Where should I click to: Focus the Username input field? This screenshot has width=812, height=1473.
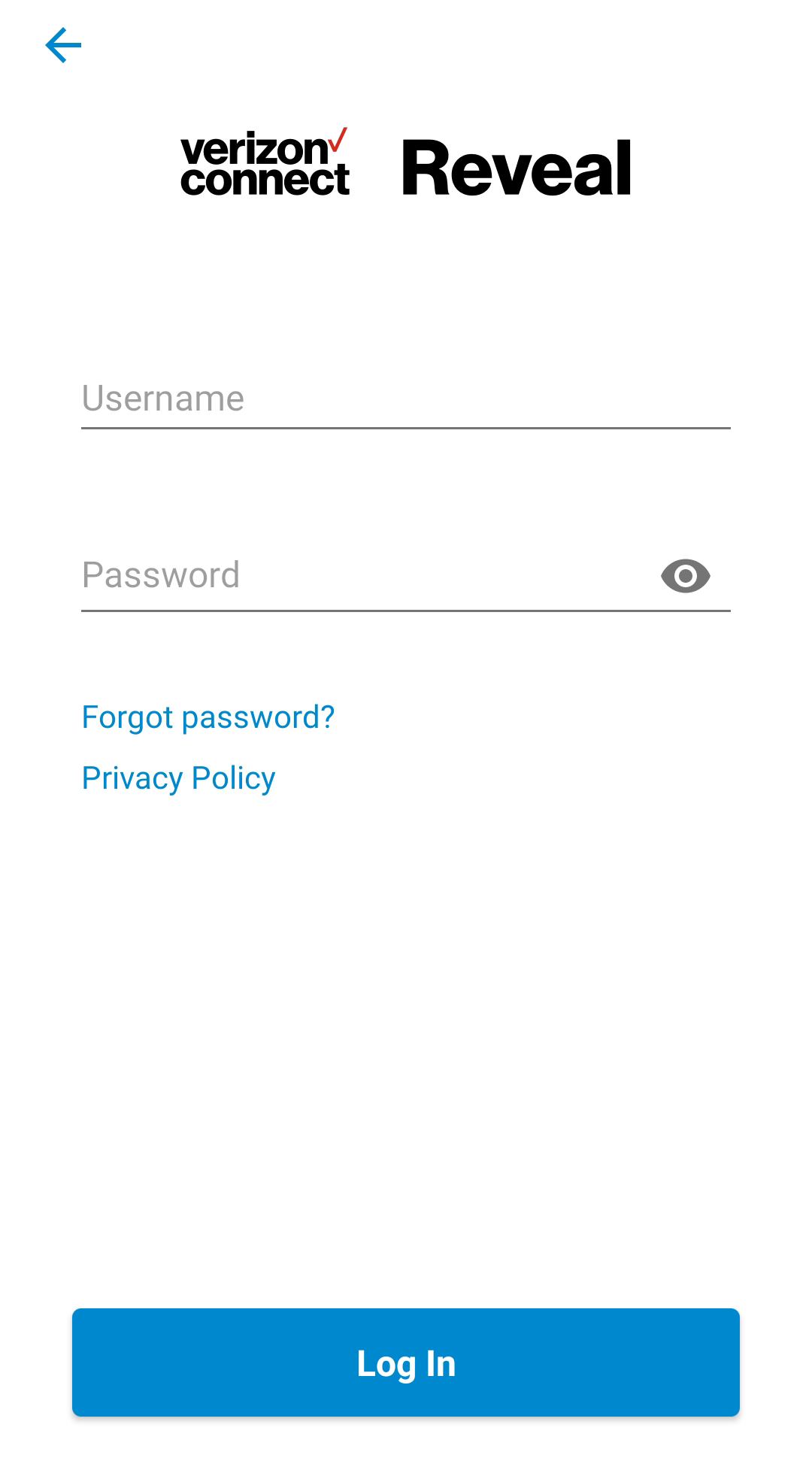pyautogui.click(x=406, y=399)
